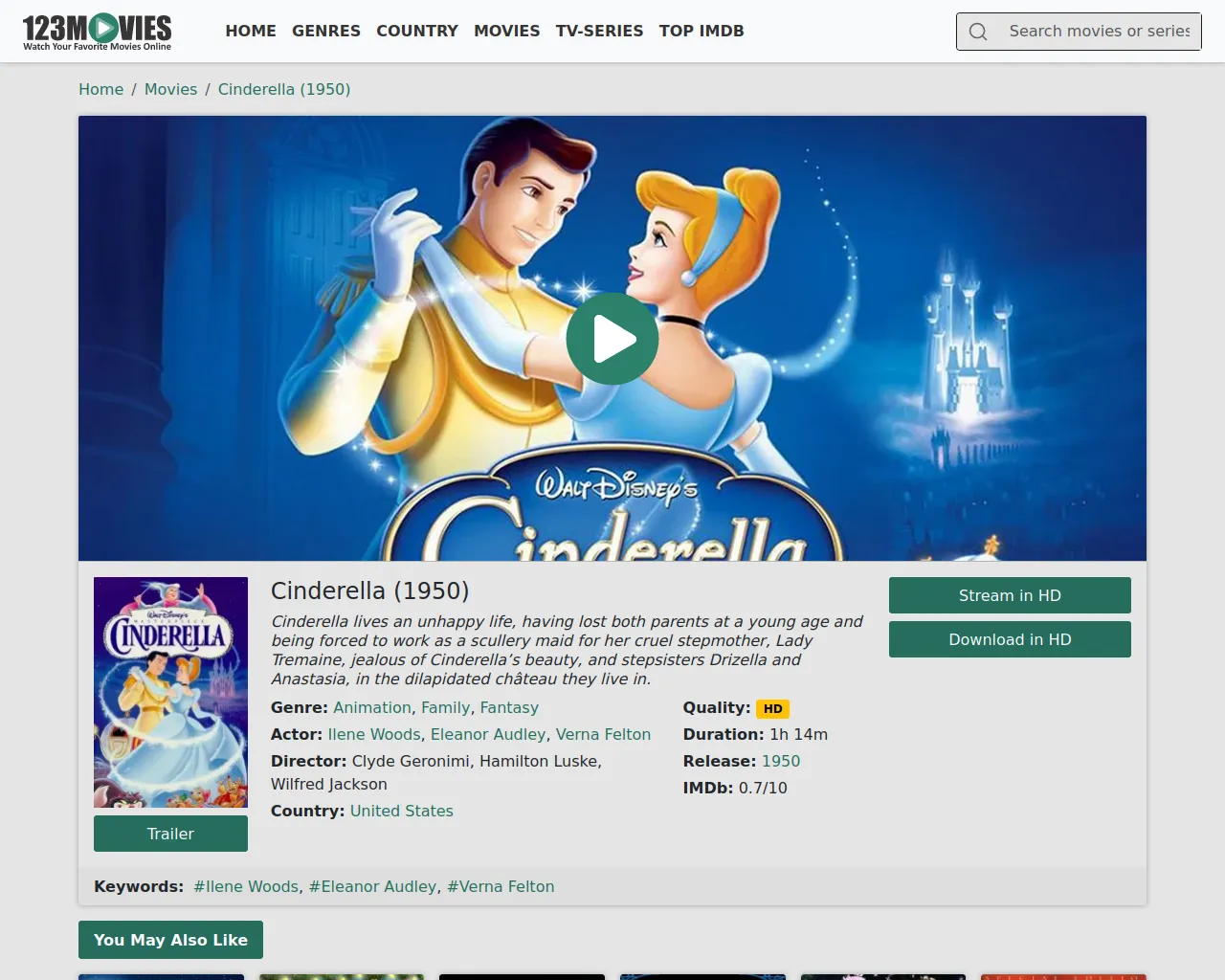This screenshot has width=1225, height=980.
Task: Click the yellow HD quality badge
Action: click(772, 709)
